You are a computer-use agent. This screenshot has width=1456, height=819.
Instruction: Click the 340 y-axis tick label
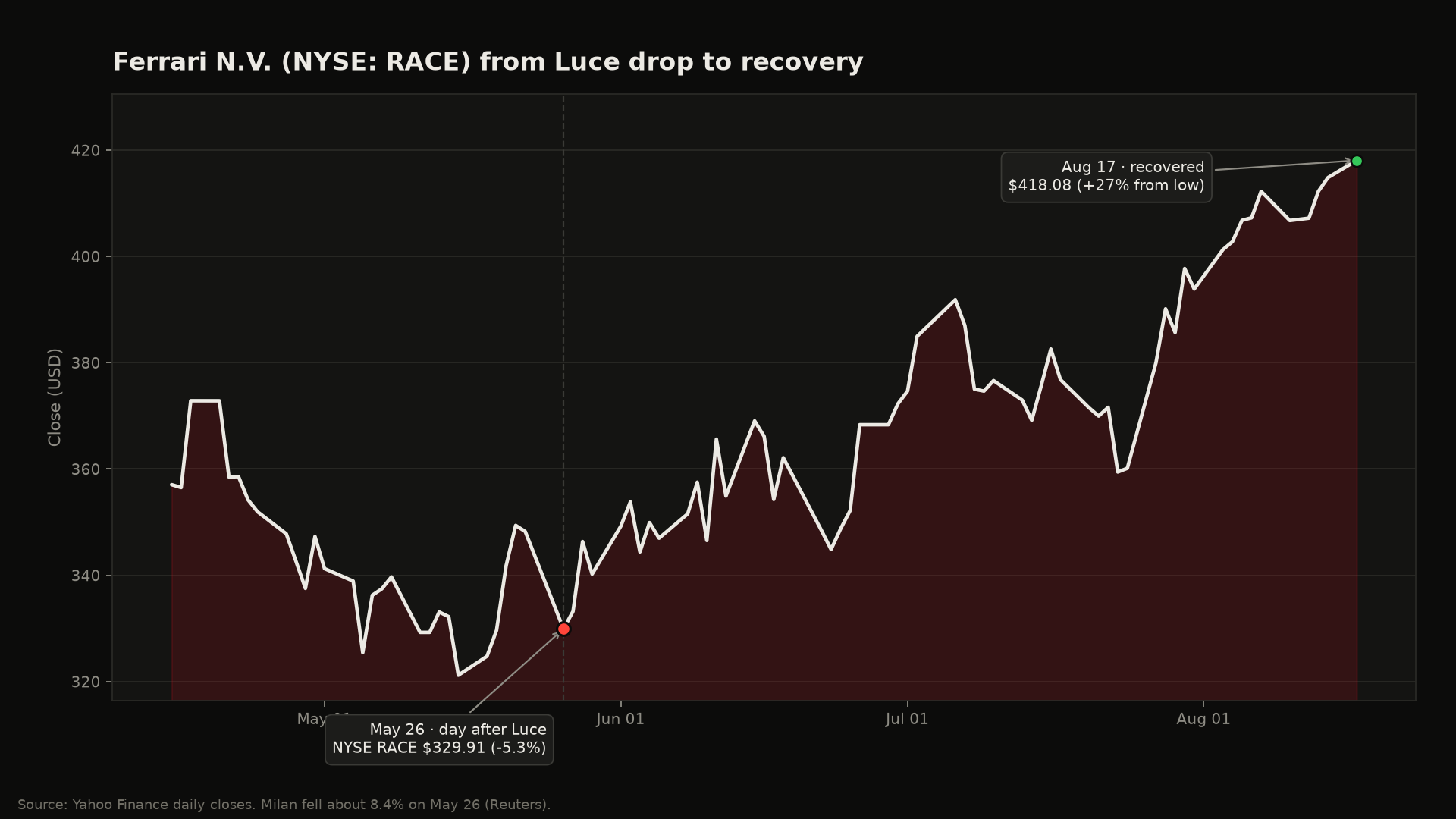(85, 576)
